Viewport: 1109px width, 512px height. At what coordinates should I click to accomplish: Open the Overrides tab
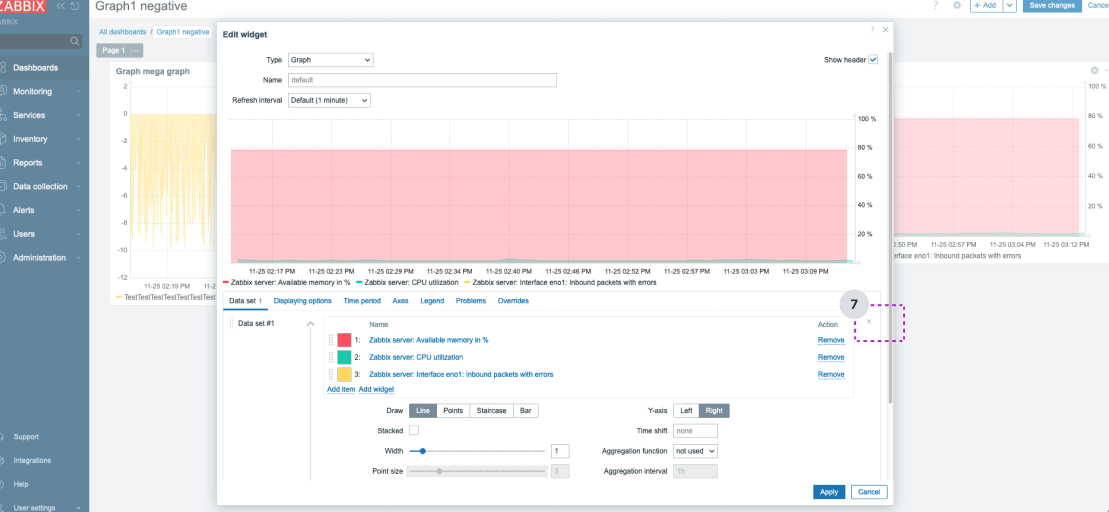pyautogui.click(x=513, y=301)
